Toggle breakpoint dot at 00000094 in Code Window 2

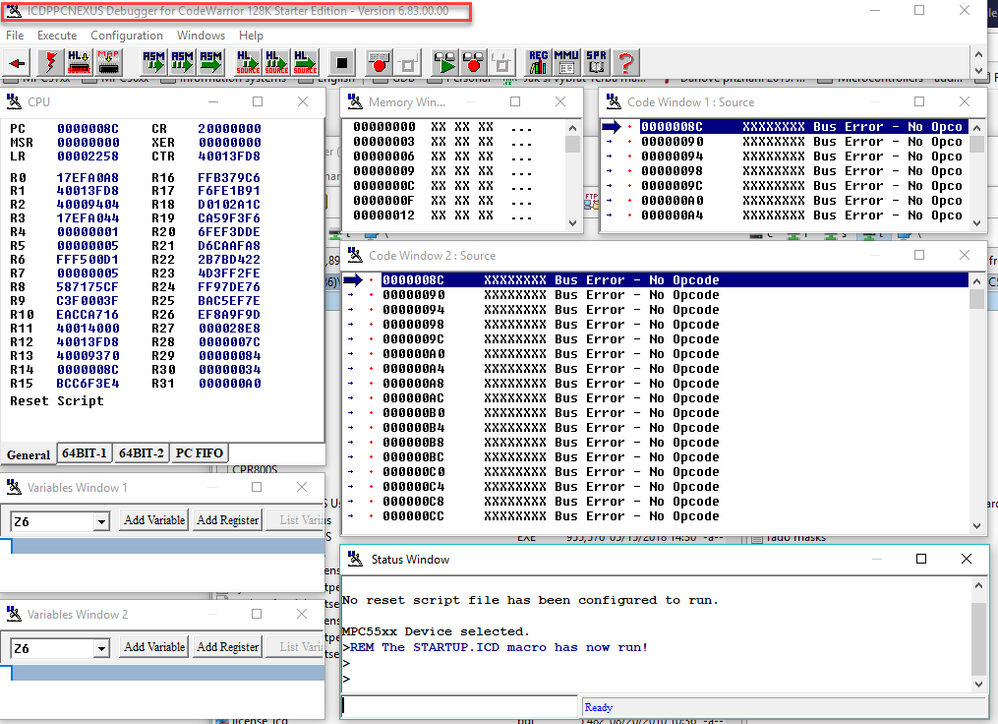coord(371,310)
